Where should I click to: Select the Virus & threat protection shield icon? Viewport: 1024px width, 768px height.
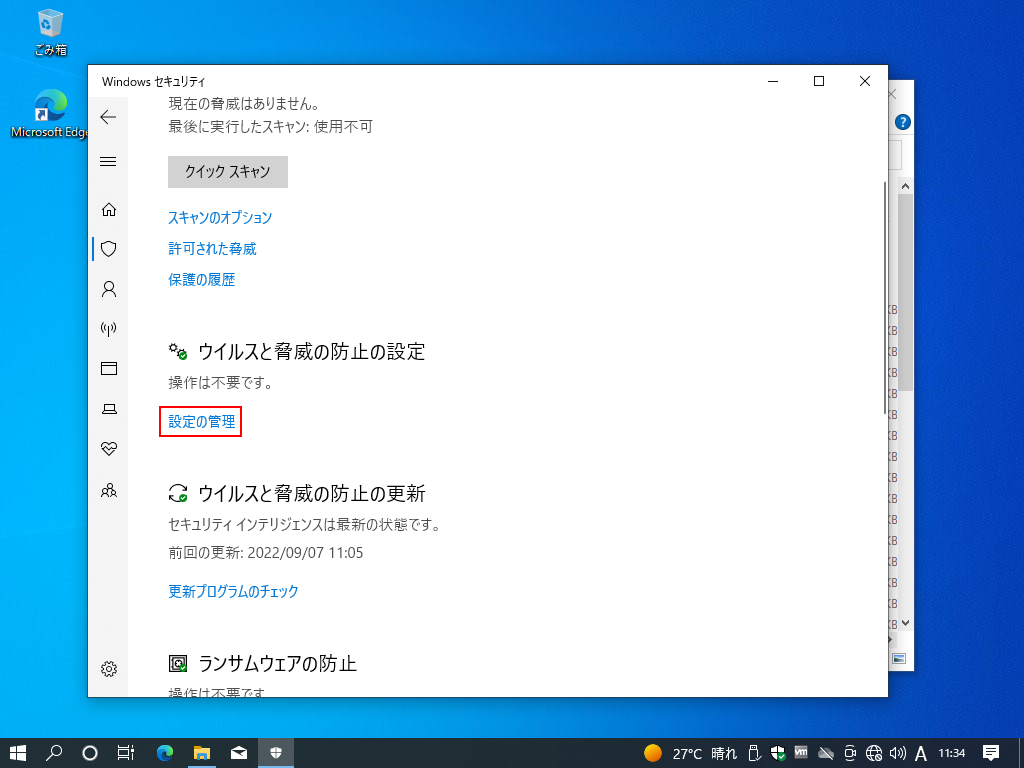click(109, 249)
